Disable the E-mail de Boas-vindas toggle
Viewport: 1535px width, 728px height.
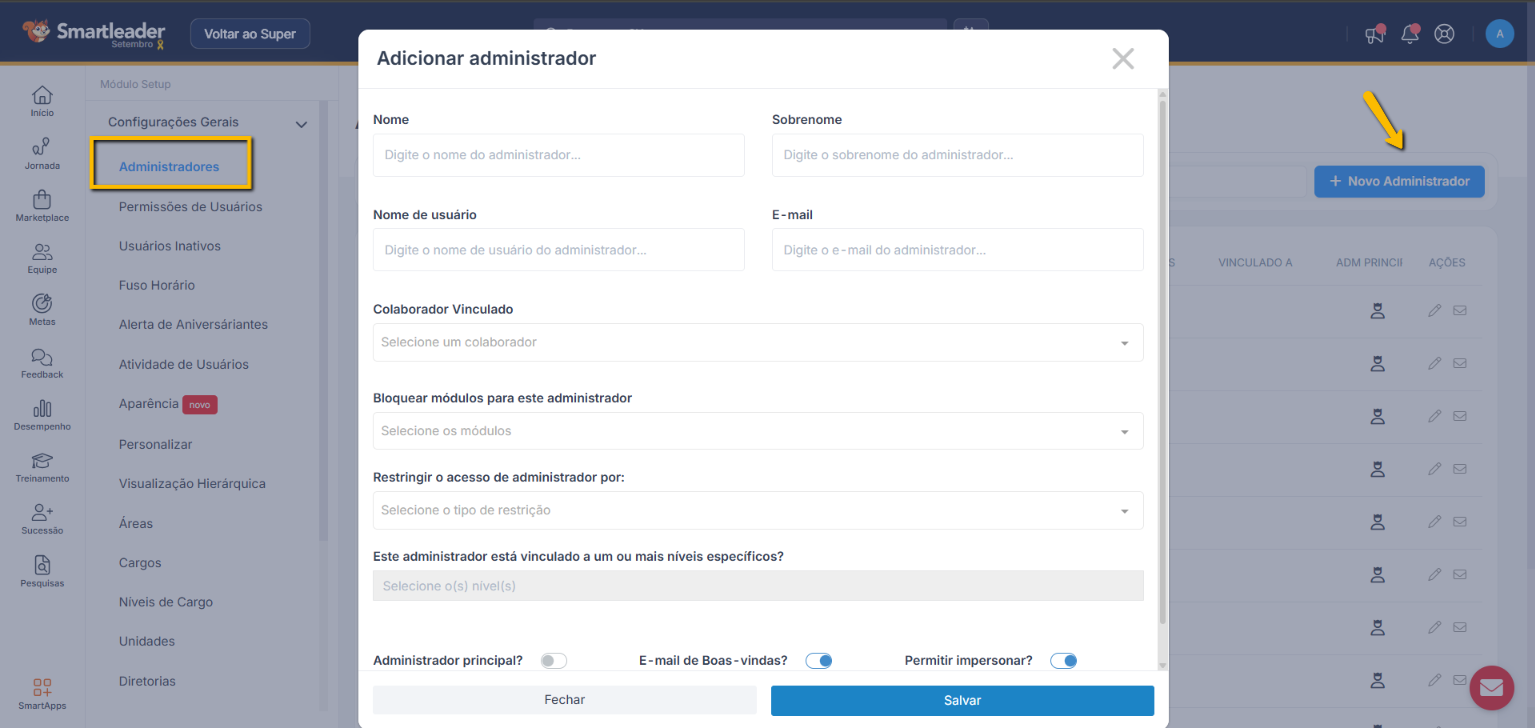click(x=819, y=661)
